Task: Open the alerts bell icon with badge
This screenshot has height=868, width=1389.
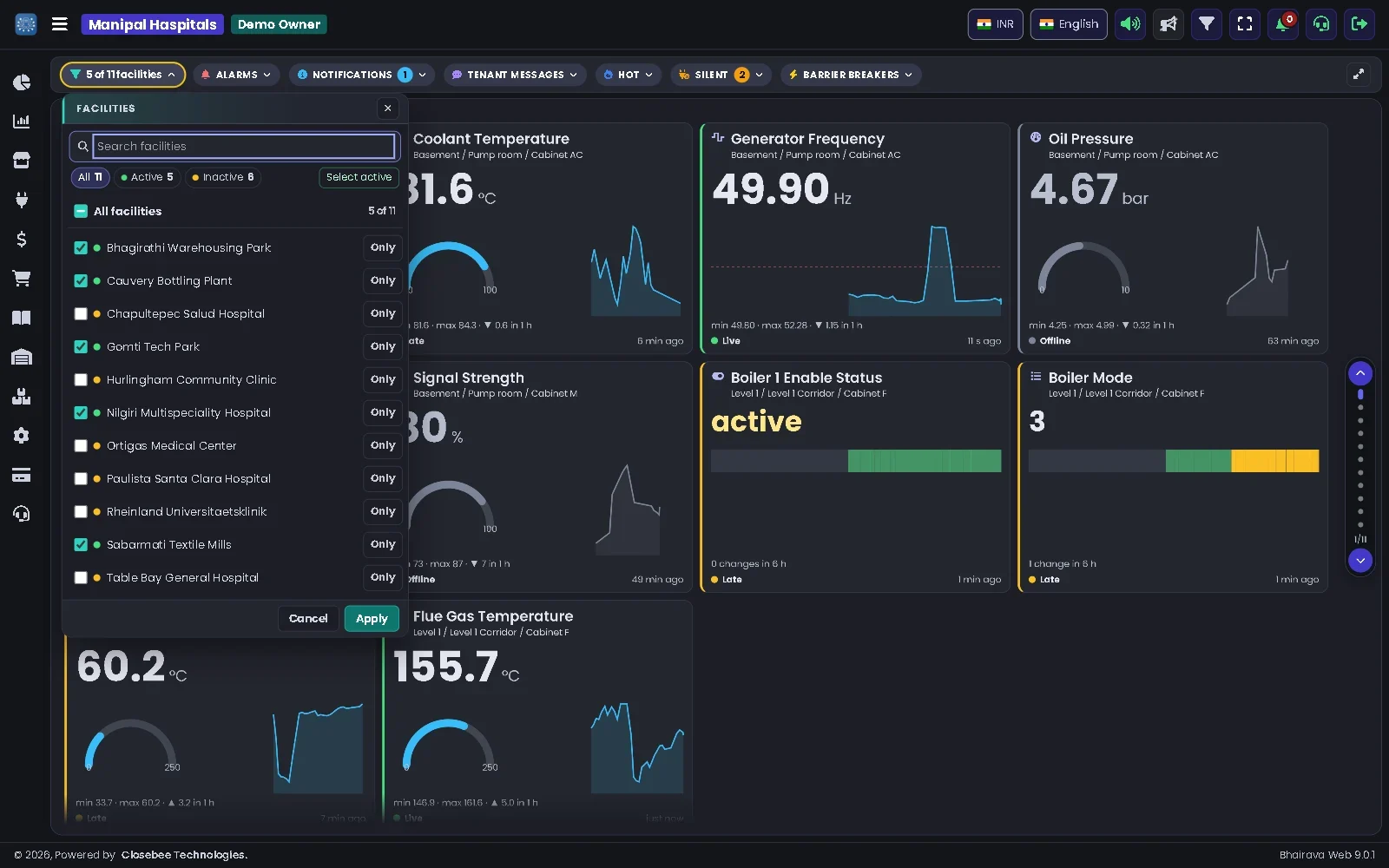Action: 1283,24
